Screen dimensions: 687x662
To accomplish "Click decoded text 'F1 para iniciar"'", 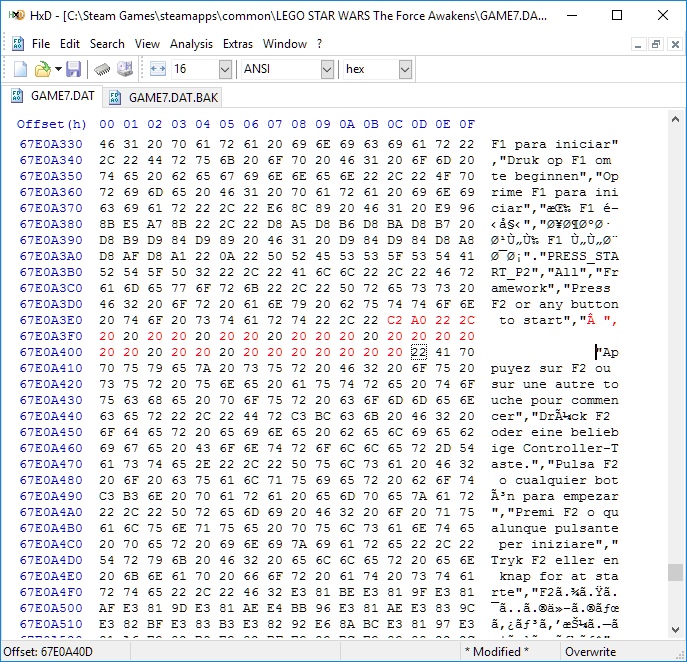I will point(555,144).
